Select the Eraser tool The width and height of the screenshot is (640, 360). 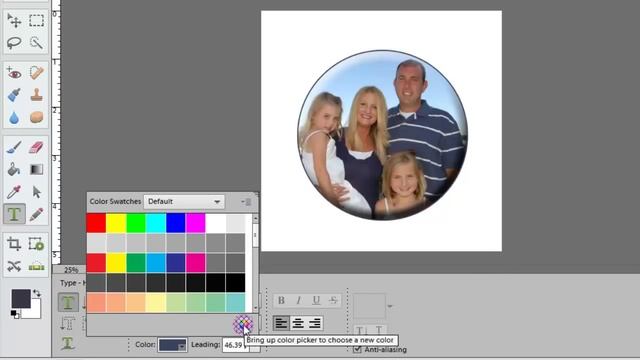[36, 147]
